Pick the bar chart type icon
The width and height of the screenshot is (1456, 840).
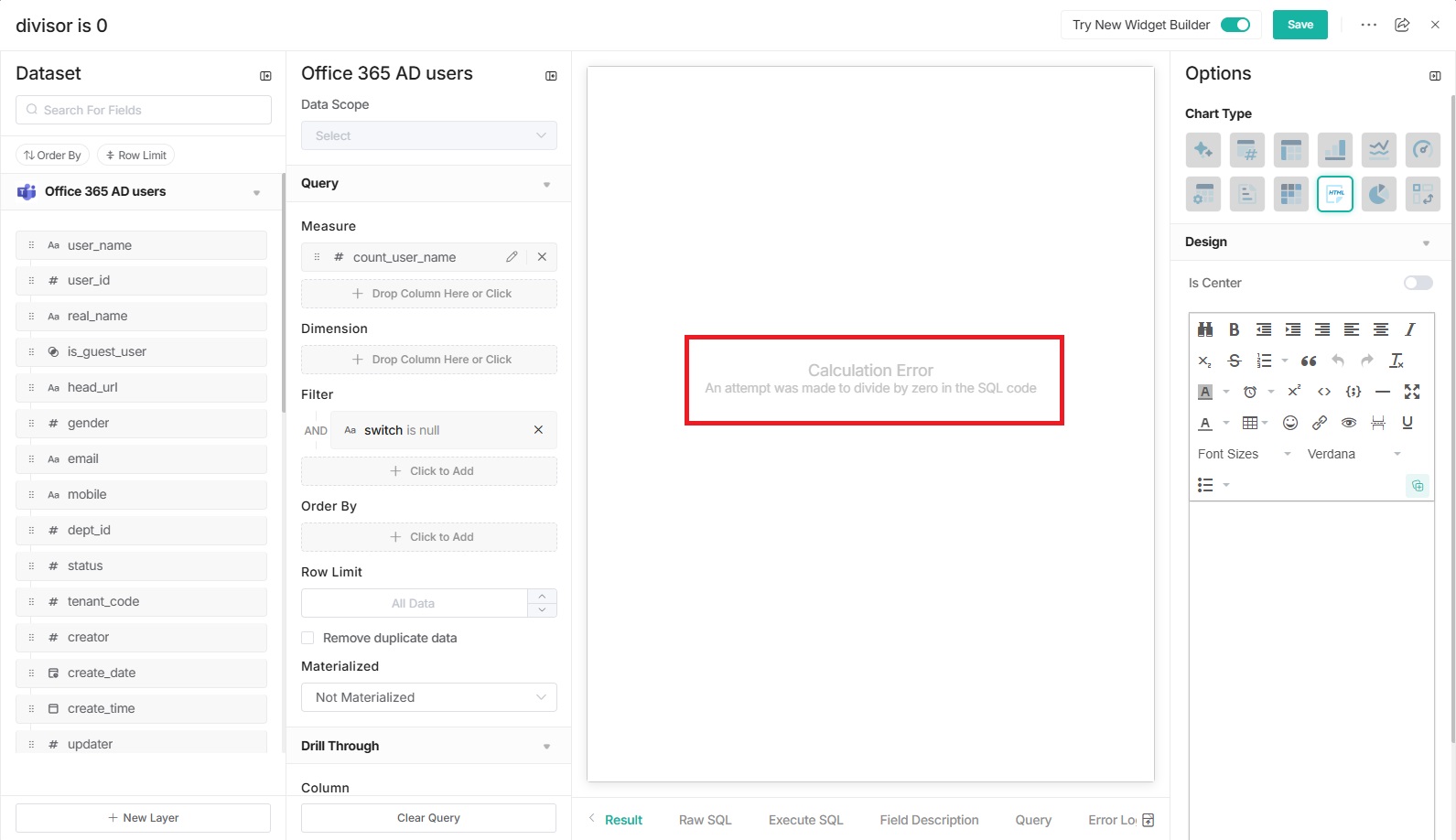coord(1334,149)
